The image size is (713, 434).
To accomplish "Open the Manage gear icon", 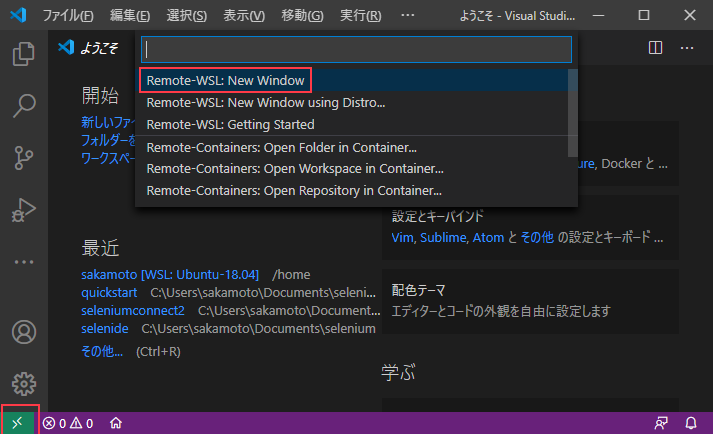I will (24, 384).
